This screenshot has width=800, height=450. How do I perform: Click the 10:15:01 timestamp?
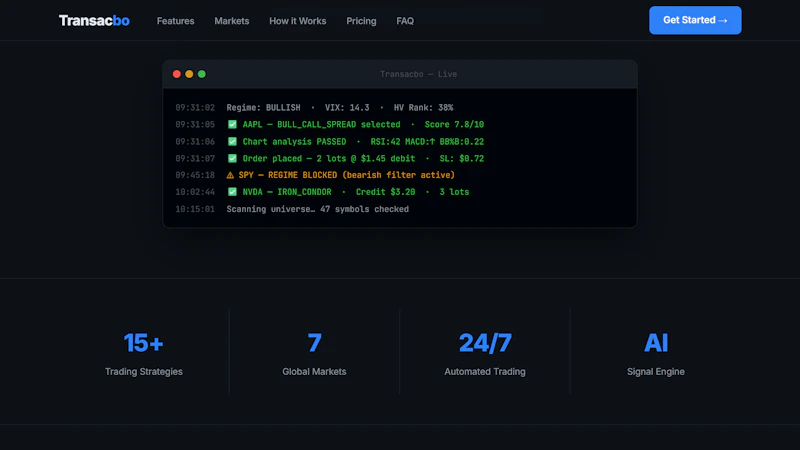[195, 209]
